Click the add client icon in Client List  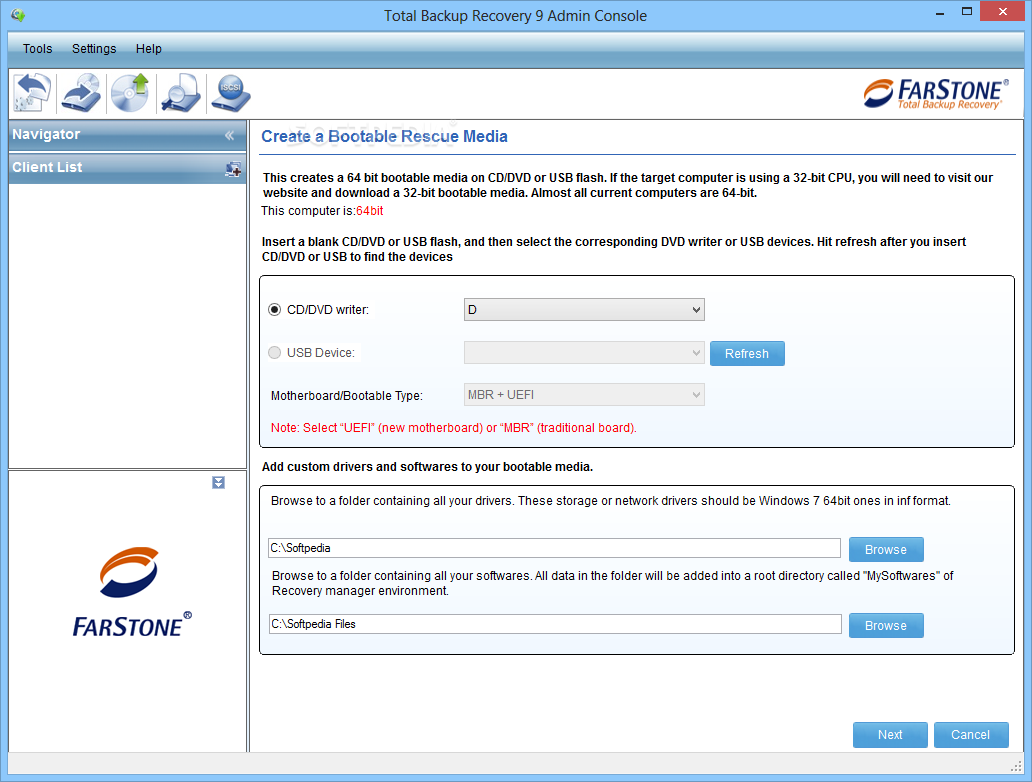233,169
